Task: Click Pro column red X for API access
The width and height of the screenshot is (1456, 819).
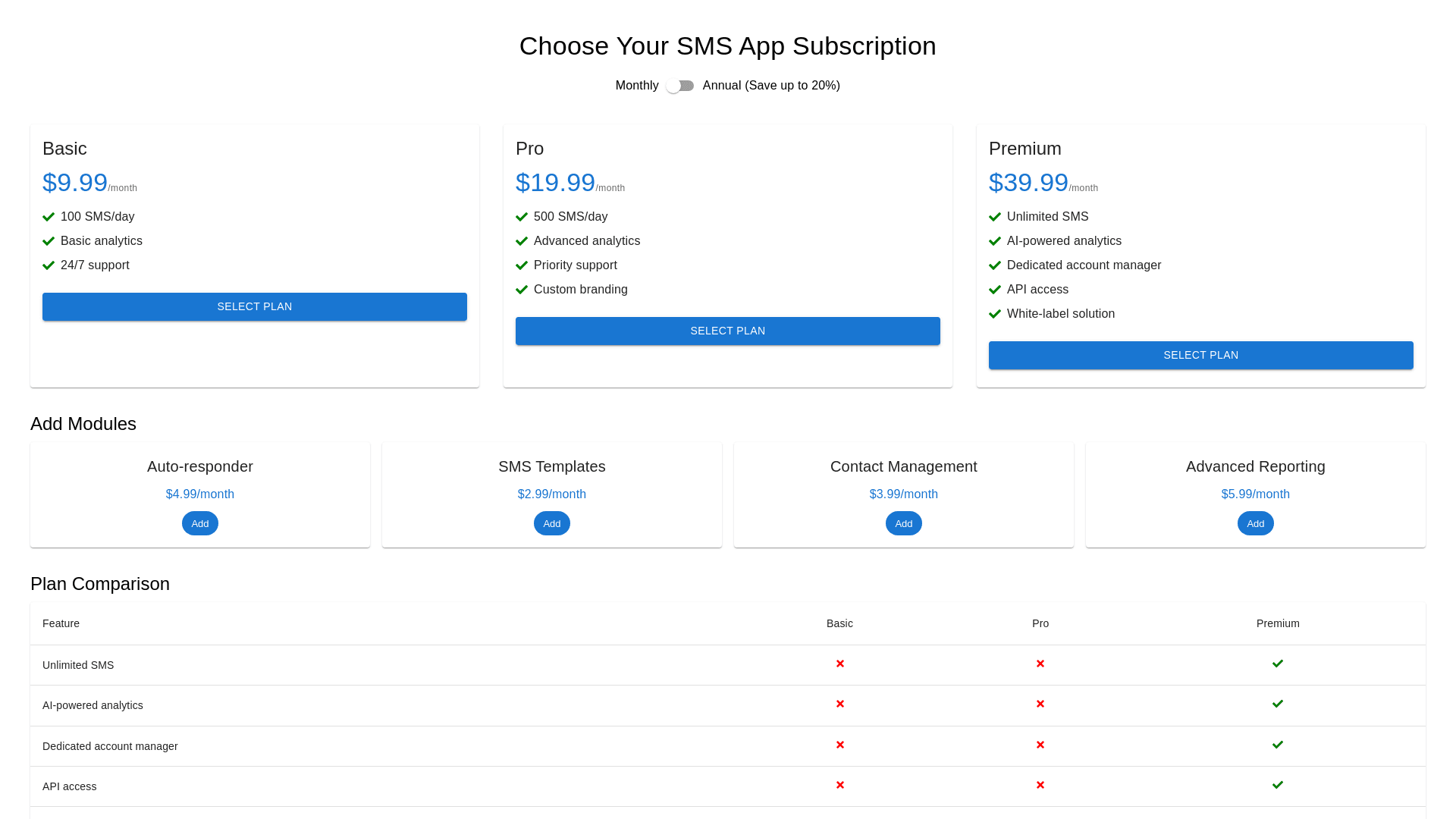Action: click(1040, 785)
